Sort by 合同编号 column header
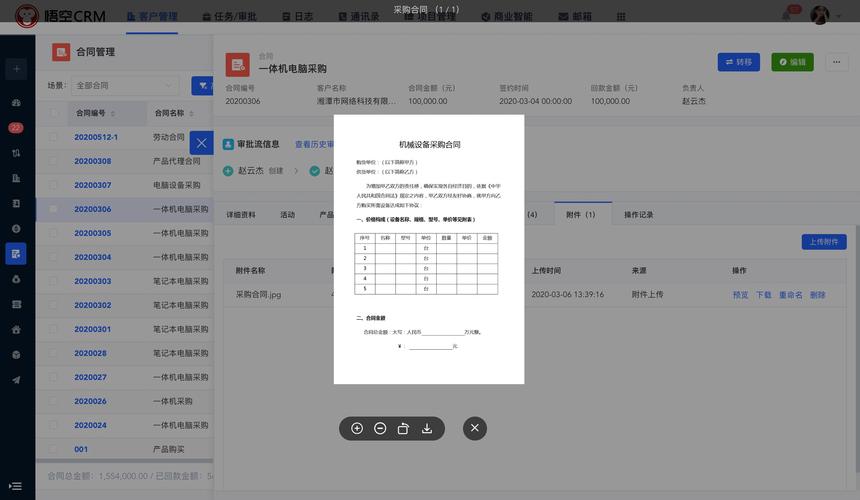The image size is (860, 500). 95,113
